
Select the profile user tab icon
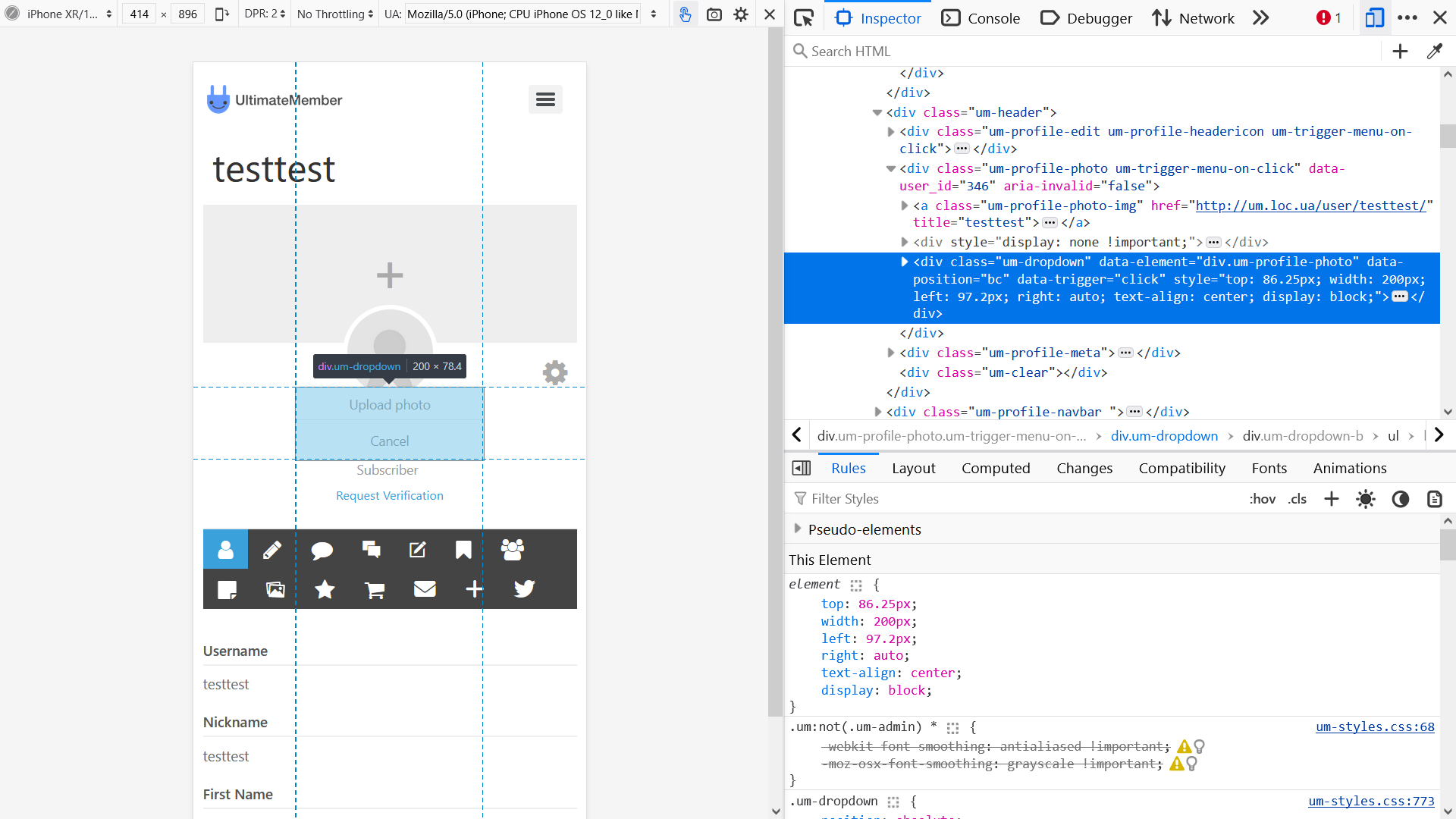pyautogui.click(x=225, y=549)
